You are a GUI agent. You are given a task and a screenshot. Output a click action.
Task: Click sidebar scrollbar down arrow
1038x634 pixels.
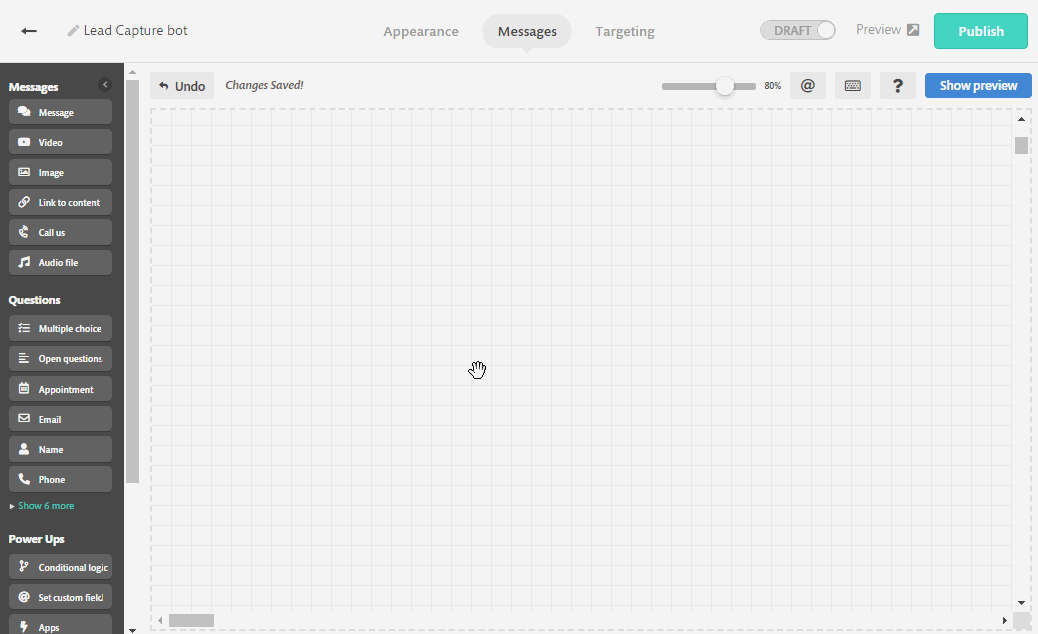[132, 629]
